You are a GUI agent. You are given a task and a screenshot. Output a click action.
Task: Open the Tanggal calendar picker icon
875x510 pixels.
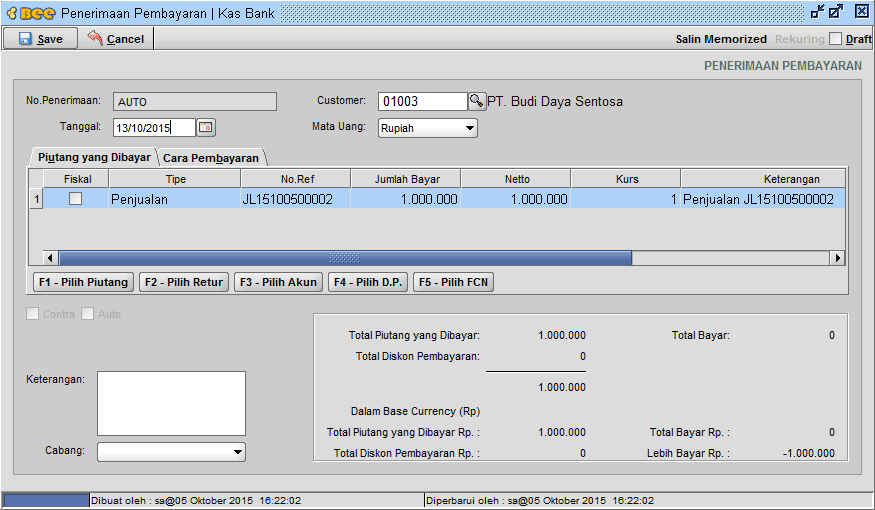(206, 127)
